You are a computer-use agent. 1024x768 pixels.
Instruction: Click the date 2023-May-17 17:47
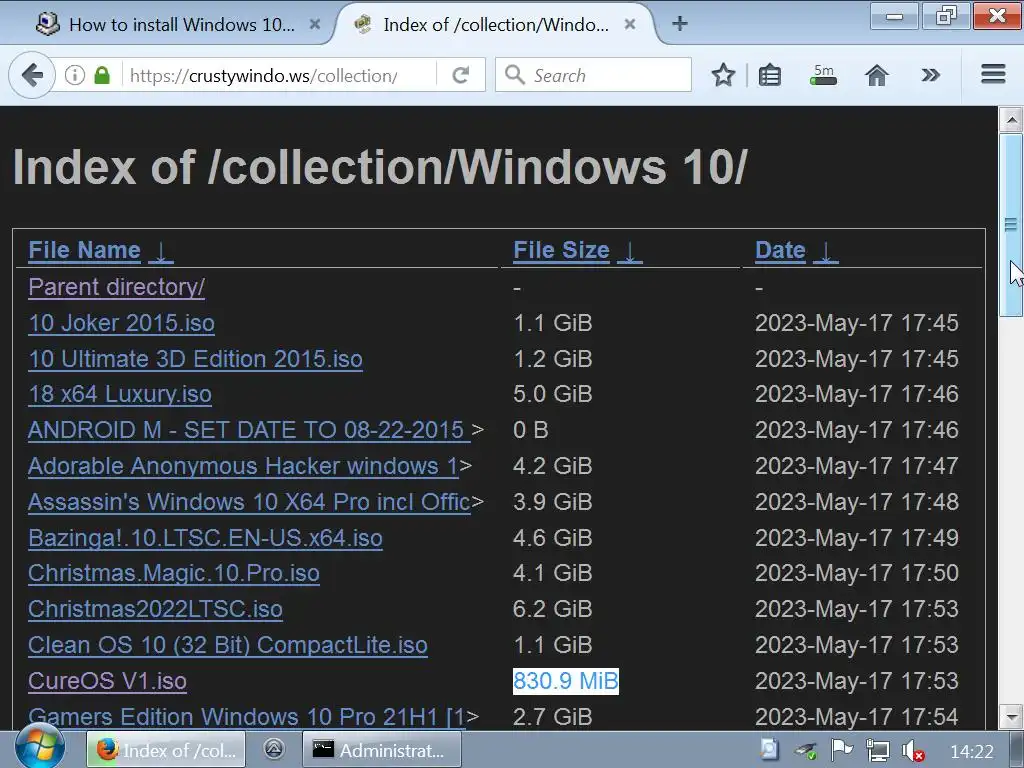[856, 466]
